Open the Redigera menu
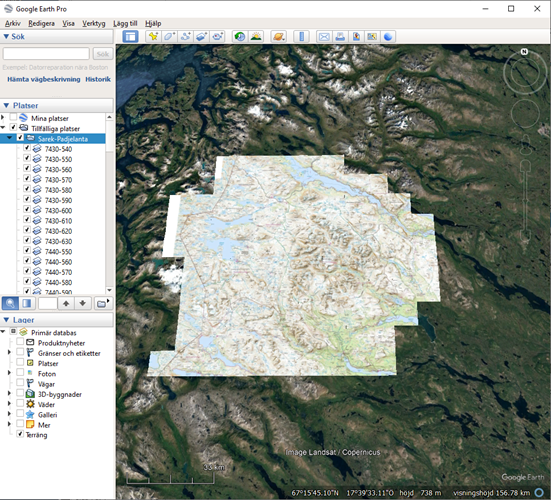 click(x=41, y=24)
